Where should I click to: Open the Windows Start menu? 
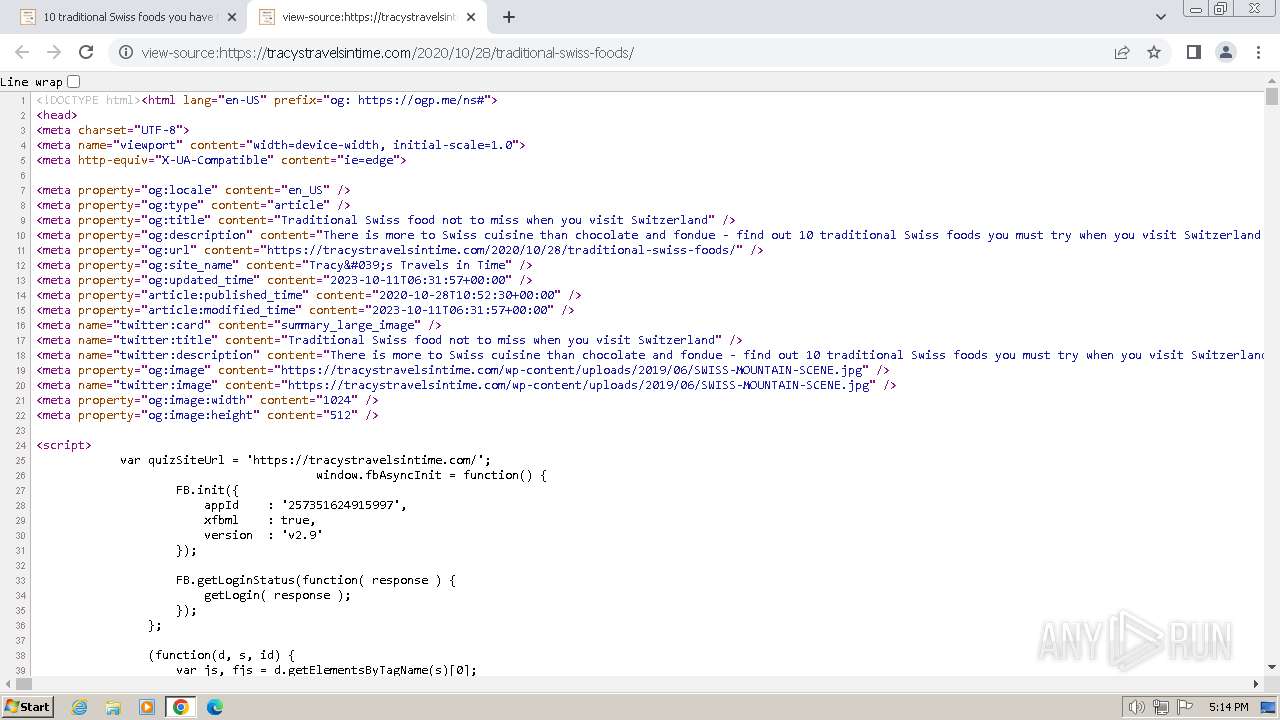pyautogui.click(x=27, y=706)
